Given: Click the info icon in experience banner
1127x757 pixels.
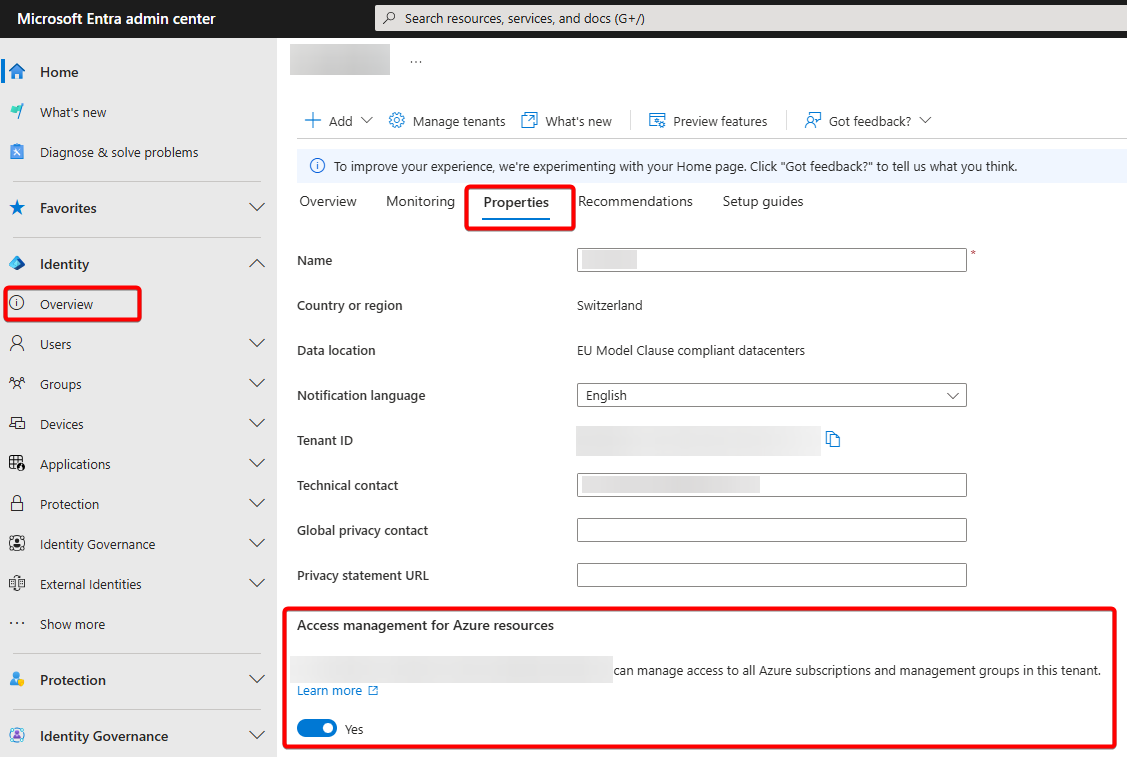Looking at the screenshot, I should [317, 166].
